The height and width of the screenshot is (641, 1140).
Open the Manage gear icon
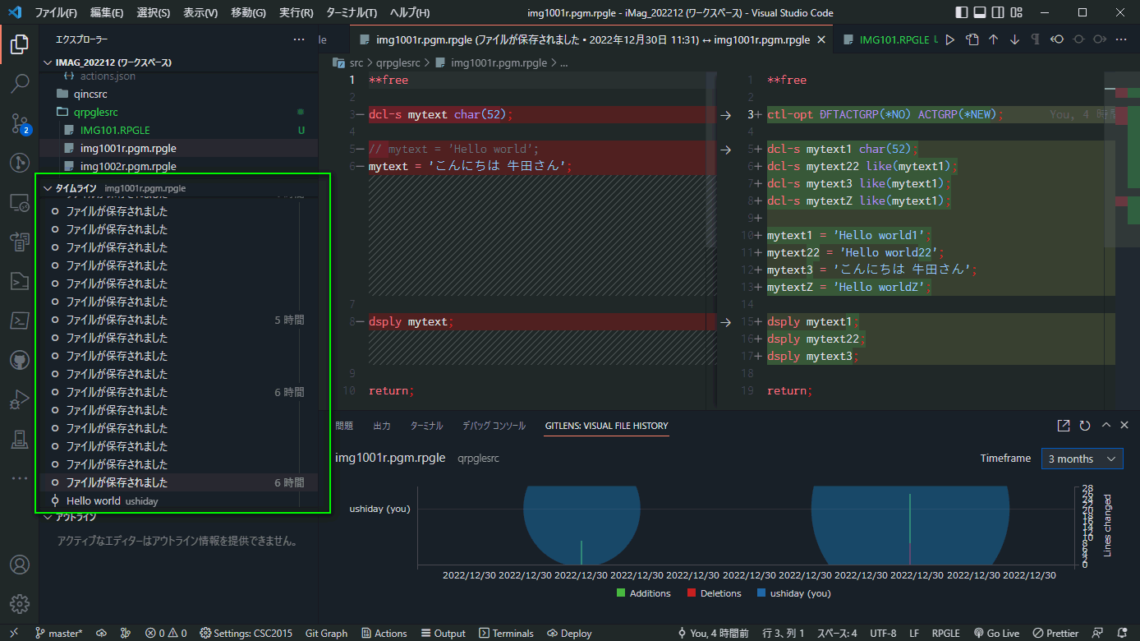tap(20, 604)
